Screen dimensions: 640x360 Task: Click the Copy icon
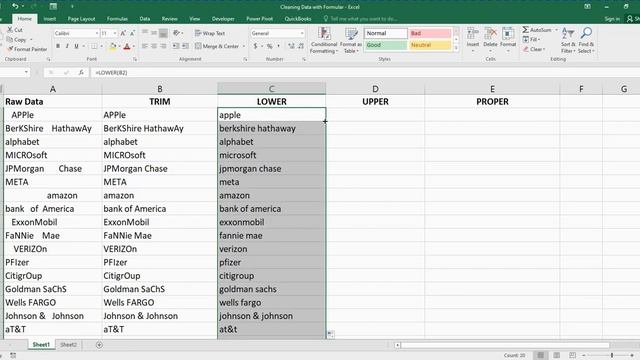coord(10,40)
